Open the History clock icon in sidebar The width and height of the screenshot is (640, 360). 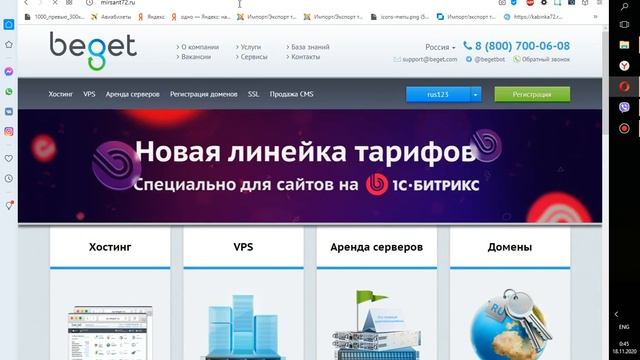9,178
